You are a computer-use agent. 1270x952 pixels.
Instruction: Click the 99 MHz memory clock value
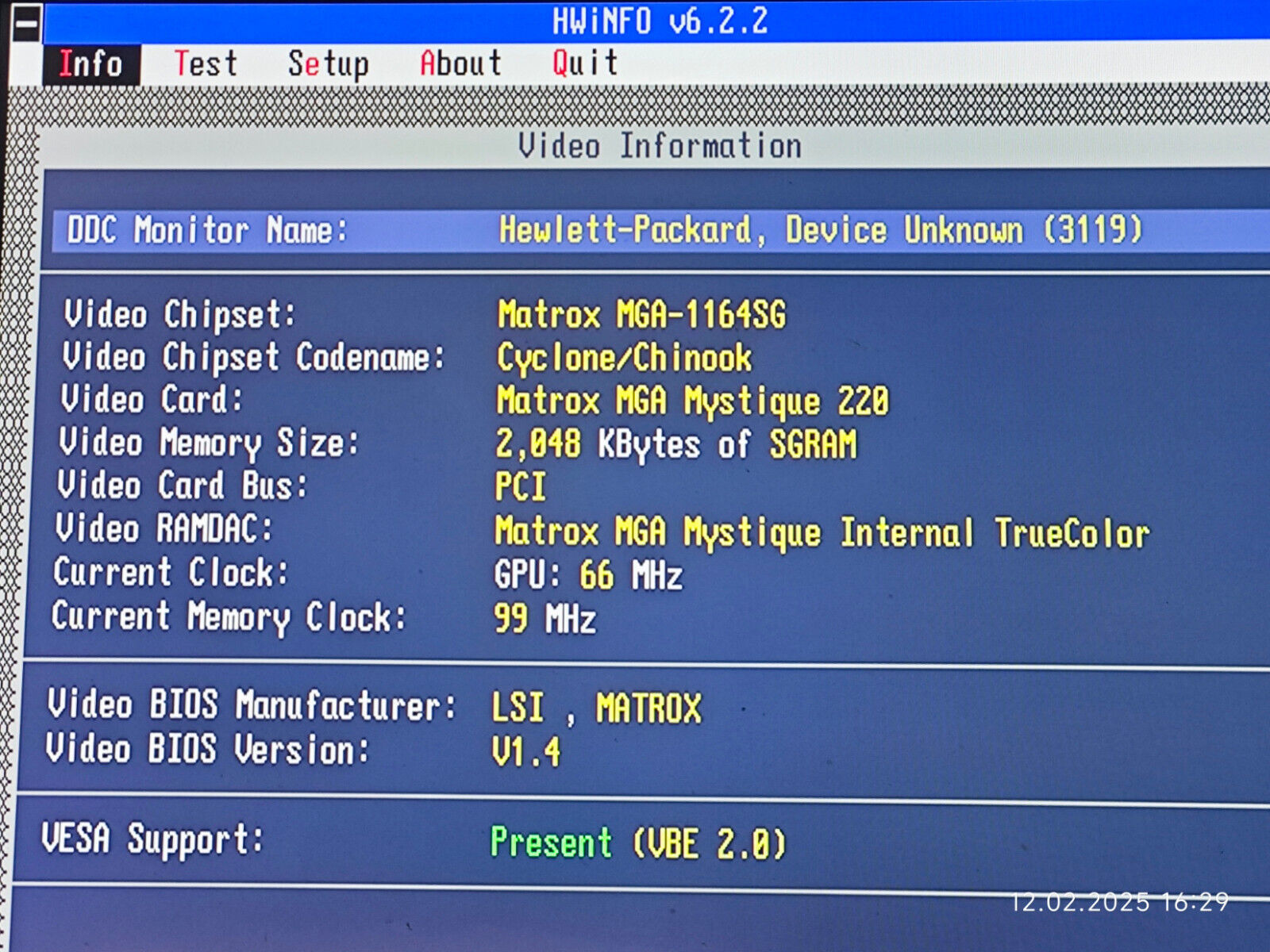545,619
